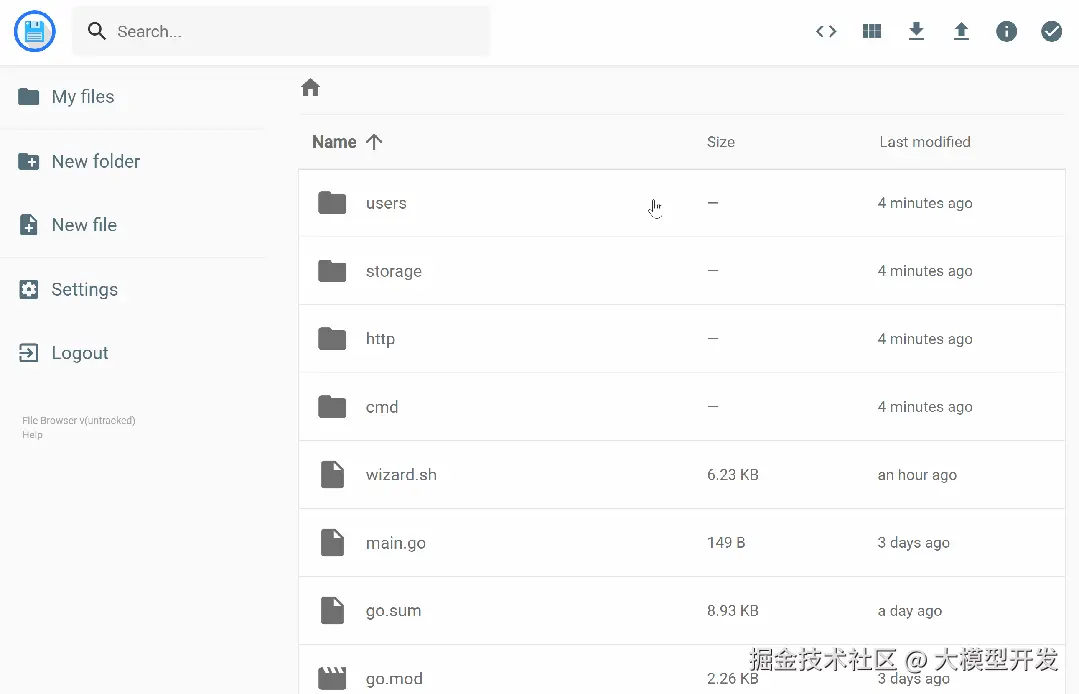
Task: Click the search magnifier icon
Action: click(95, 31)
